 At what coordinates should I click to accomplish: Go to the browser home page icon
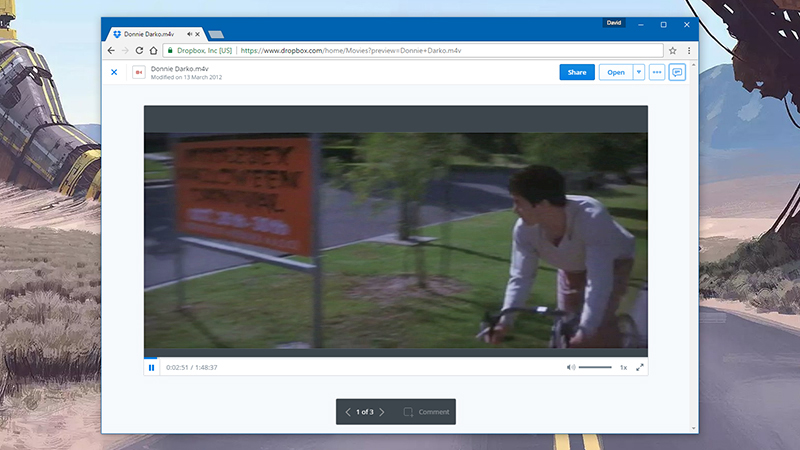point(154,51)
